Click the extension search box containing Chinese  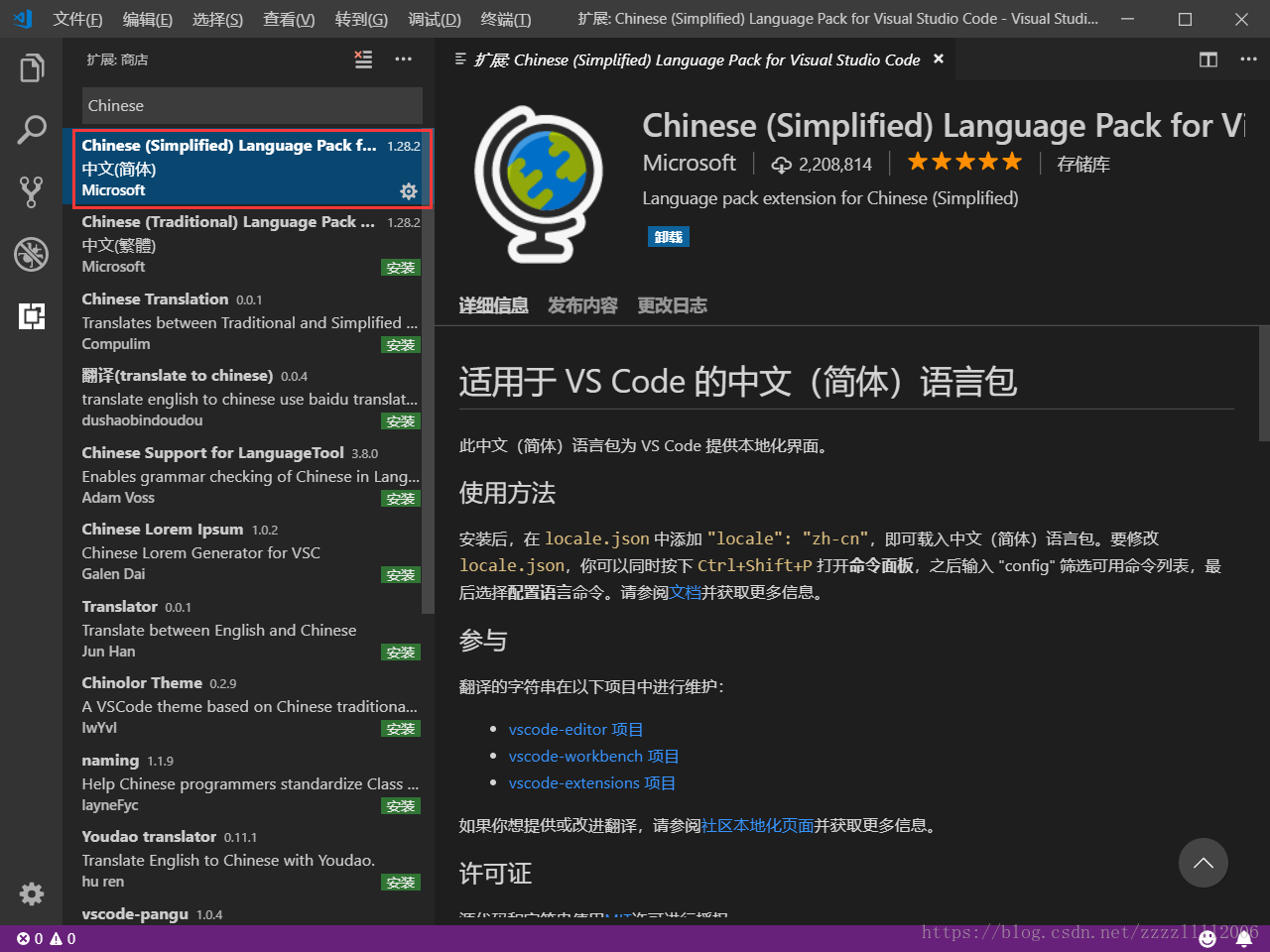tap(252, 105)
